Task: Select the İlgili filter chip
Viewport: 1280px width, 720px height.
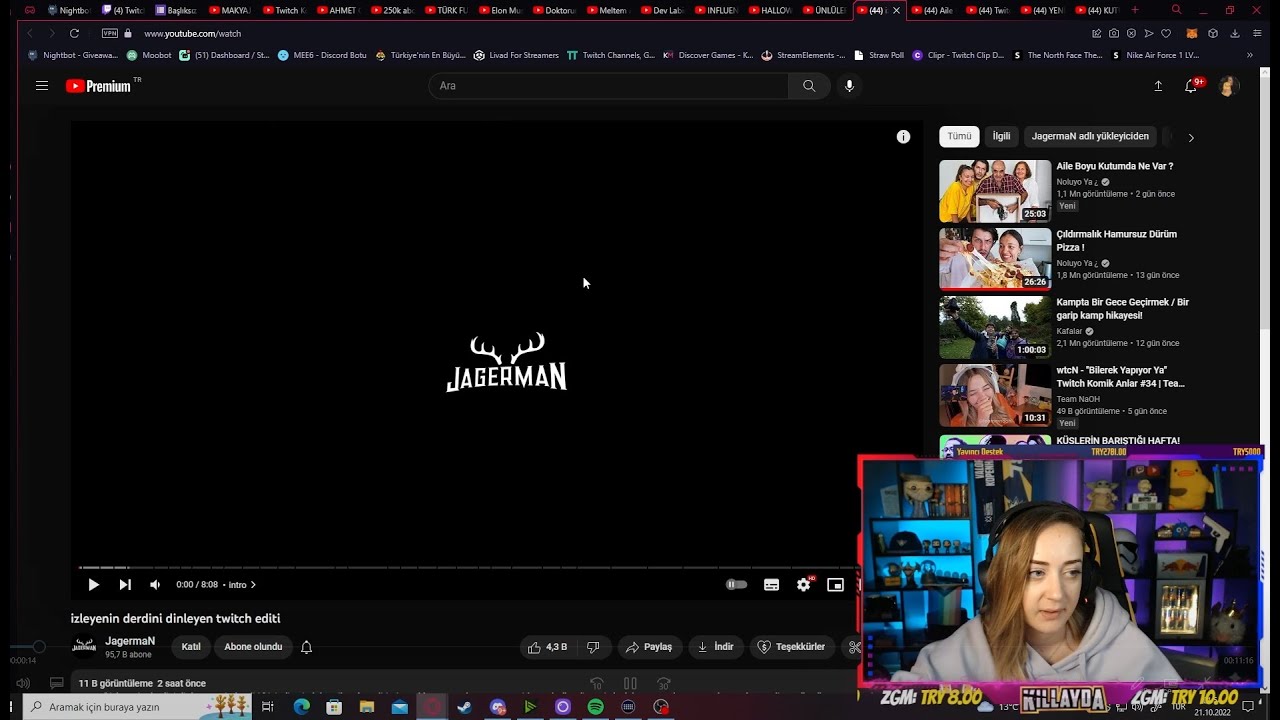Action: [1001, 136]
